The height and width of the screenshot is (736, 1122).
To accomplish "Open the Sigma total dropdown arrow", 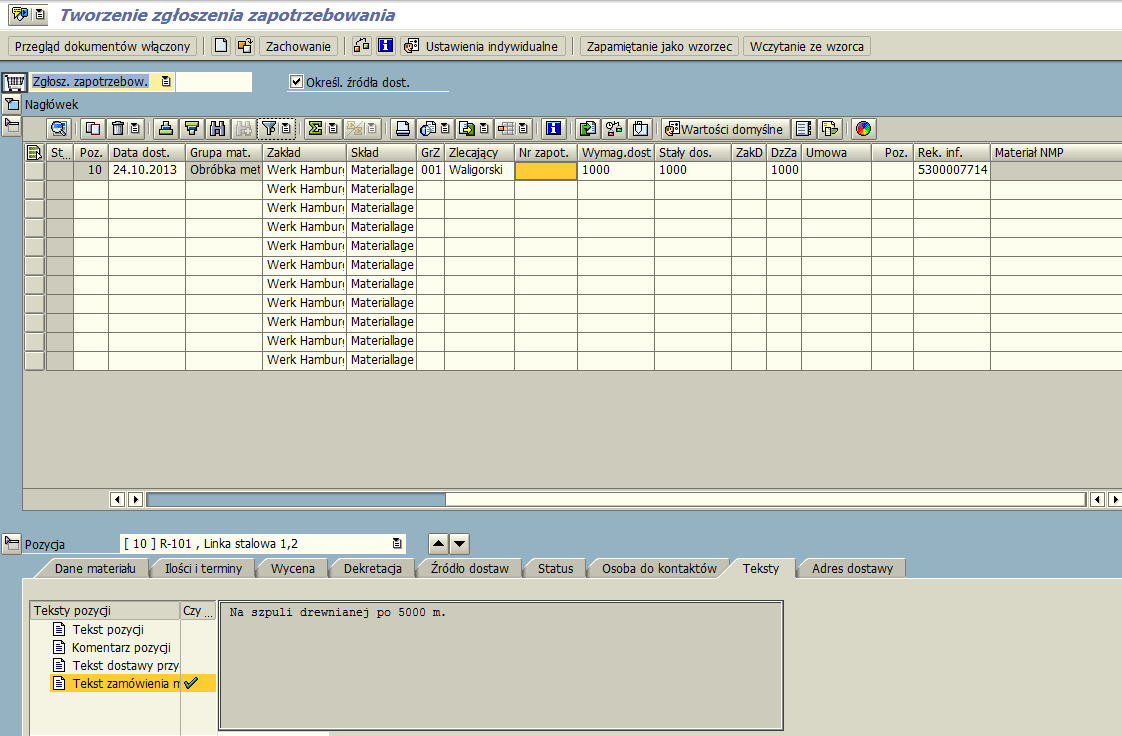I will point(333,129).
